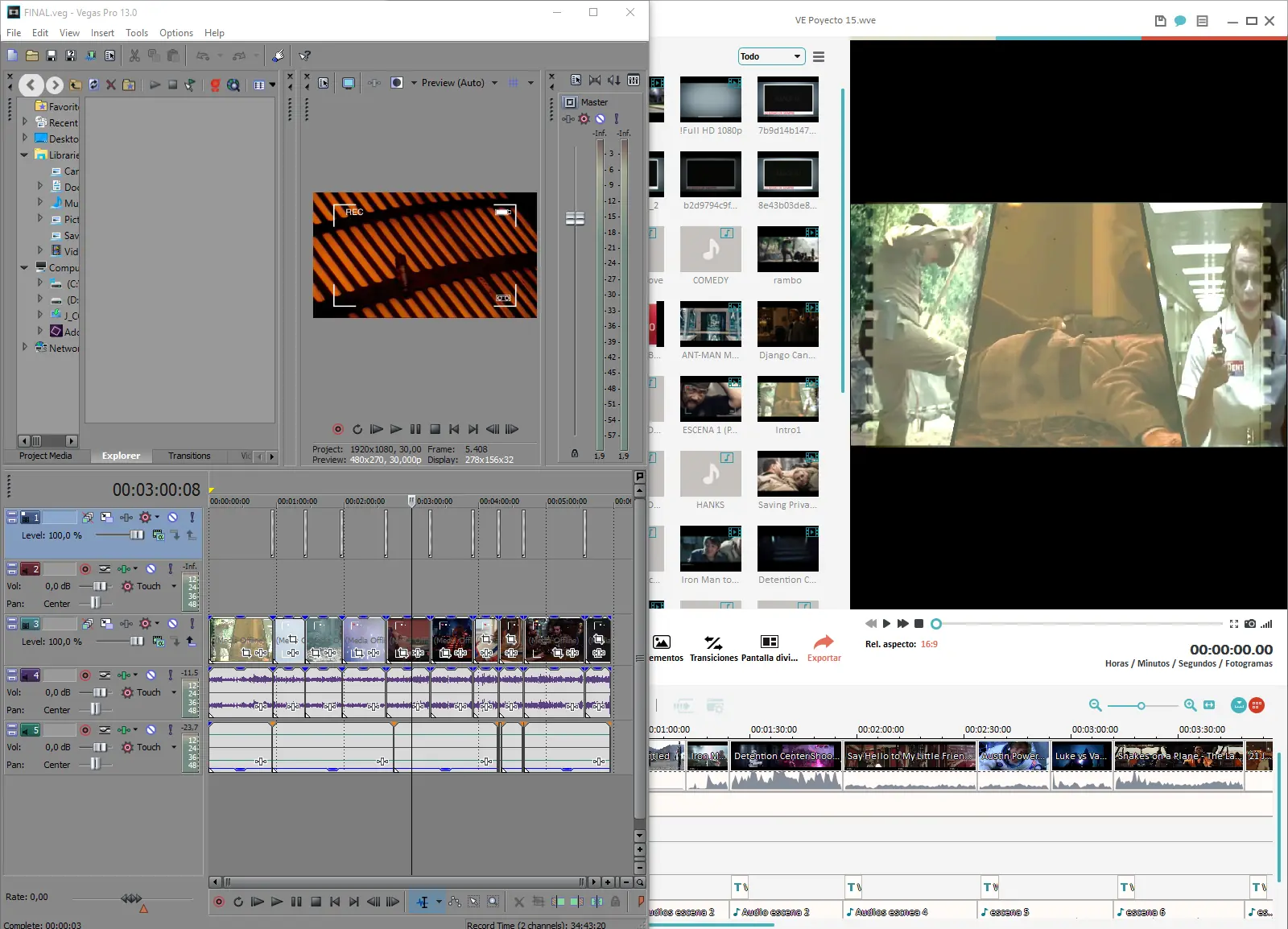Refresh the Explorer file list

coord(93,85)
